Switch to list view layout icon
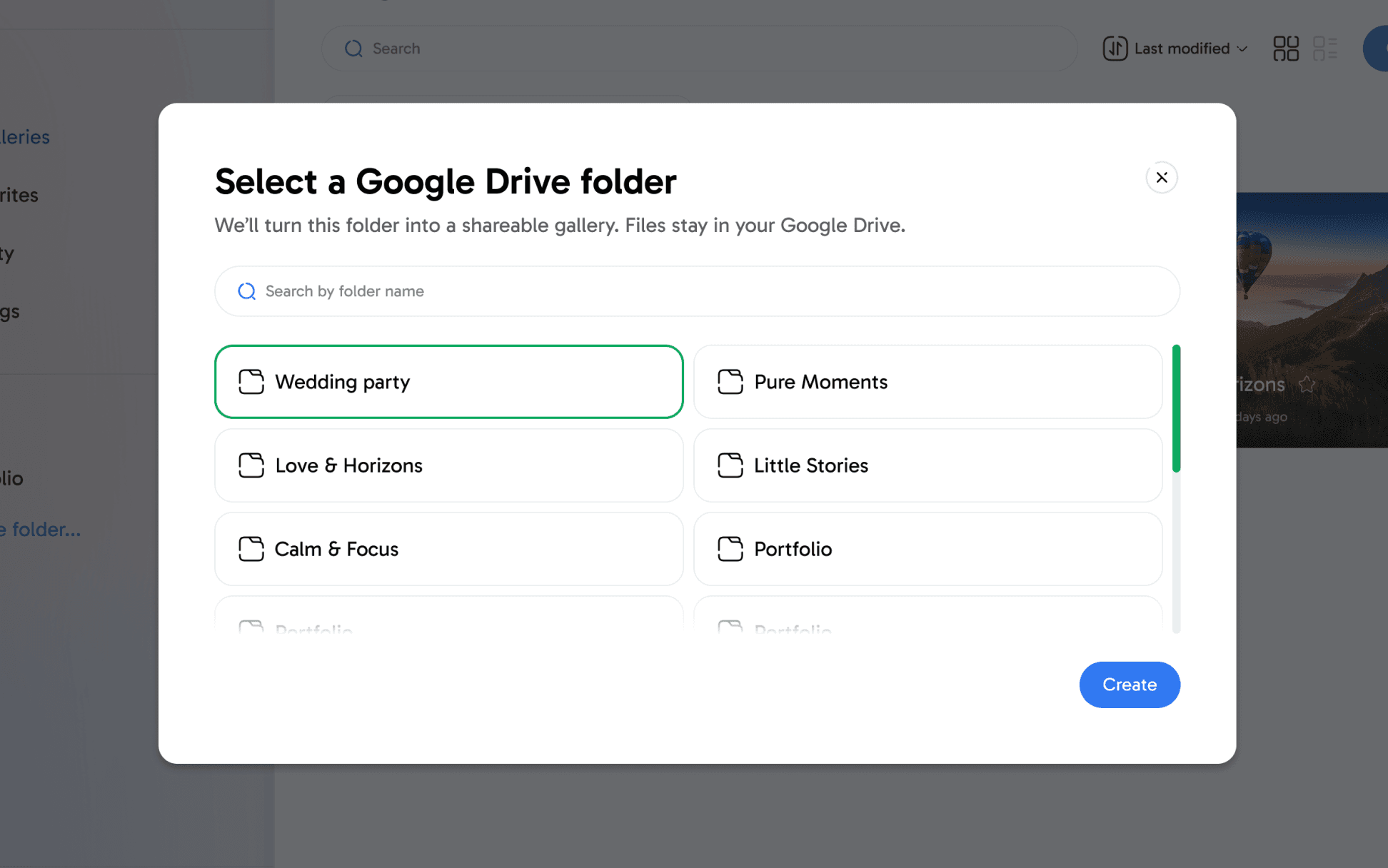The image size is (1388, 868). tap(1324, 49)
